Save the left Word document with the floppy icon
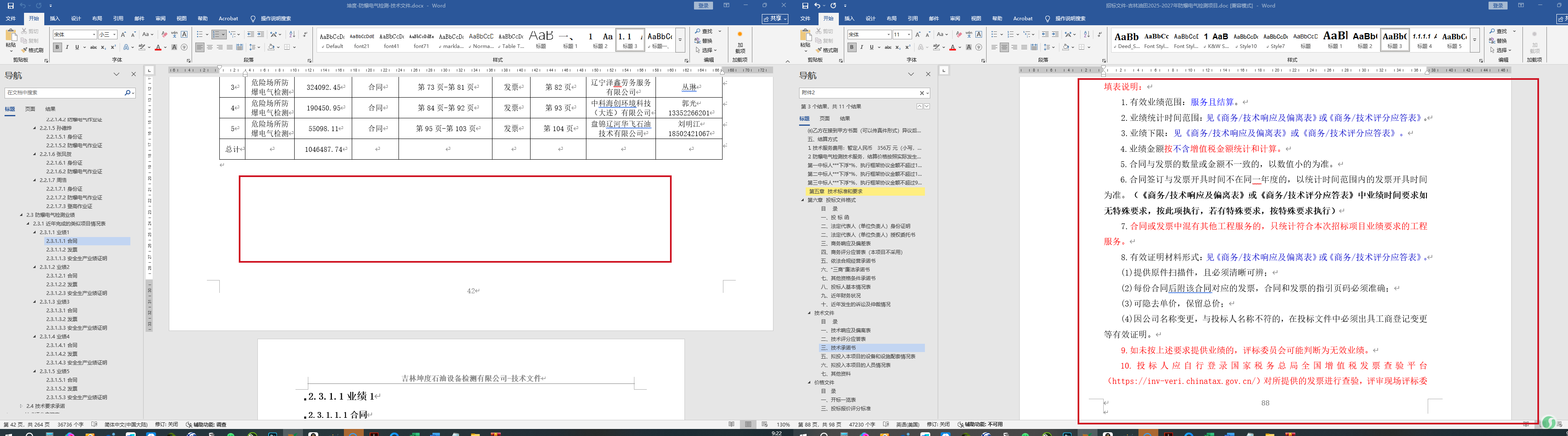Screen dimensions: 1568x436 10,5
